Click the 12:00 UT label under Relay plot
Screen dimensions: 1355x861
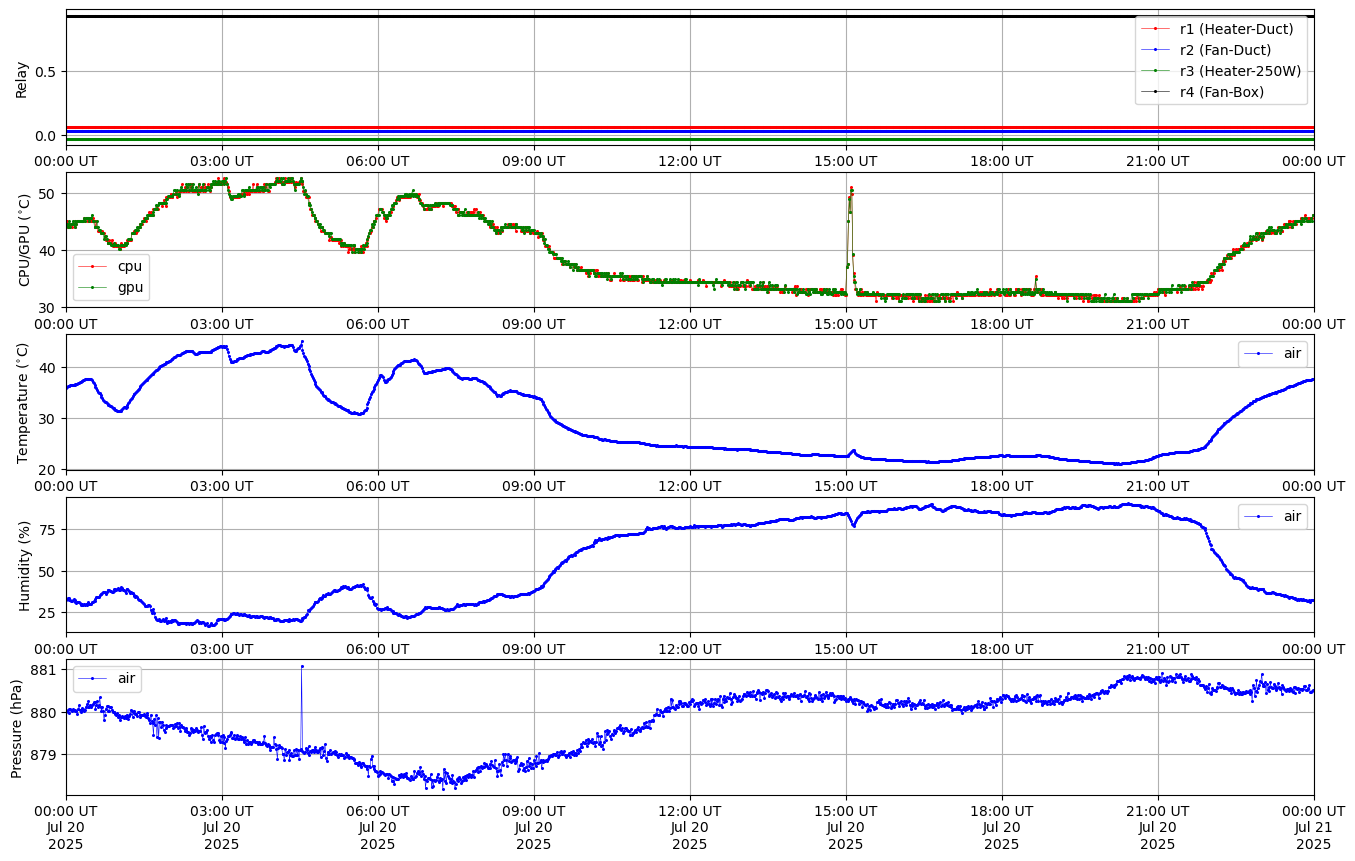690,160
